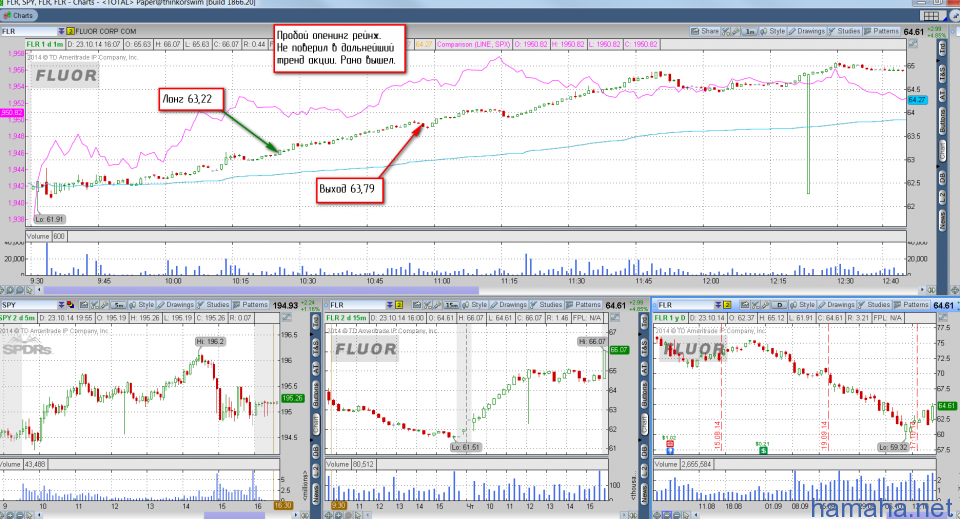Open the Charts tab
Viewport: 960px width, 519px height.
pyautogui.click(x=18, y=15)
